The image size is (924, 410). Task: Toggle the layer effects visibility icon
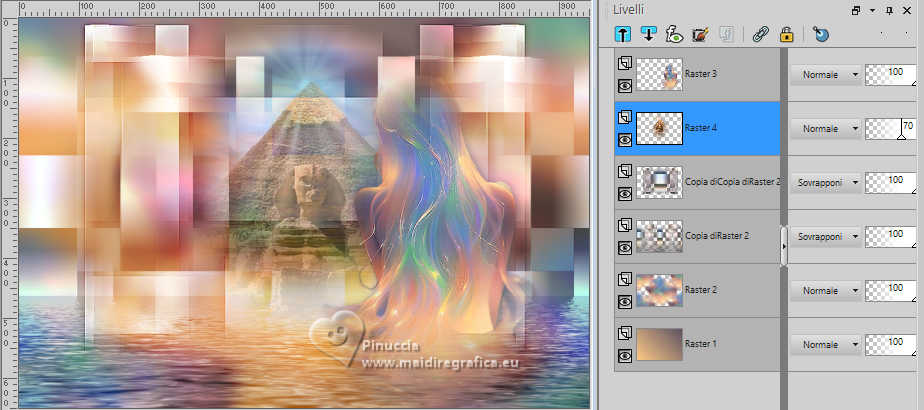tap(674, 34)
